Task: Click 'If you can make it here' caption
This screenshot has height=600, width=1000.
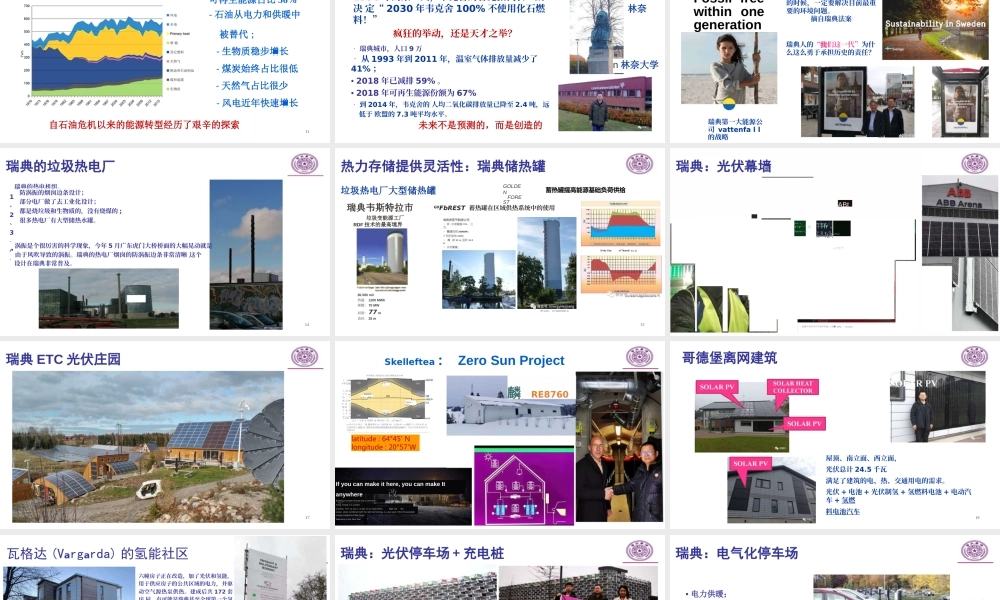Action: [x=390, y=488]
